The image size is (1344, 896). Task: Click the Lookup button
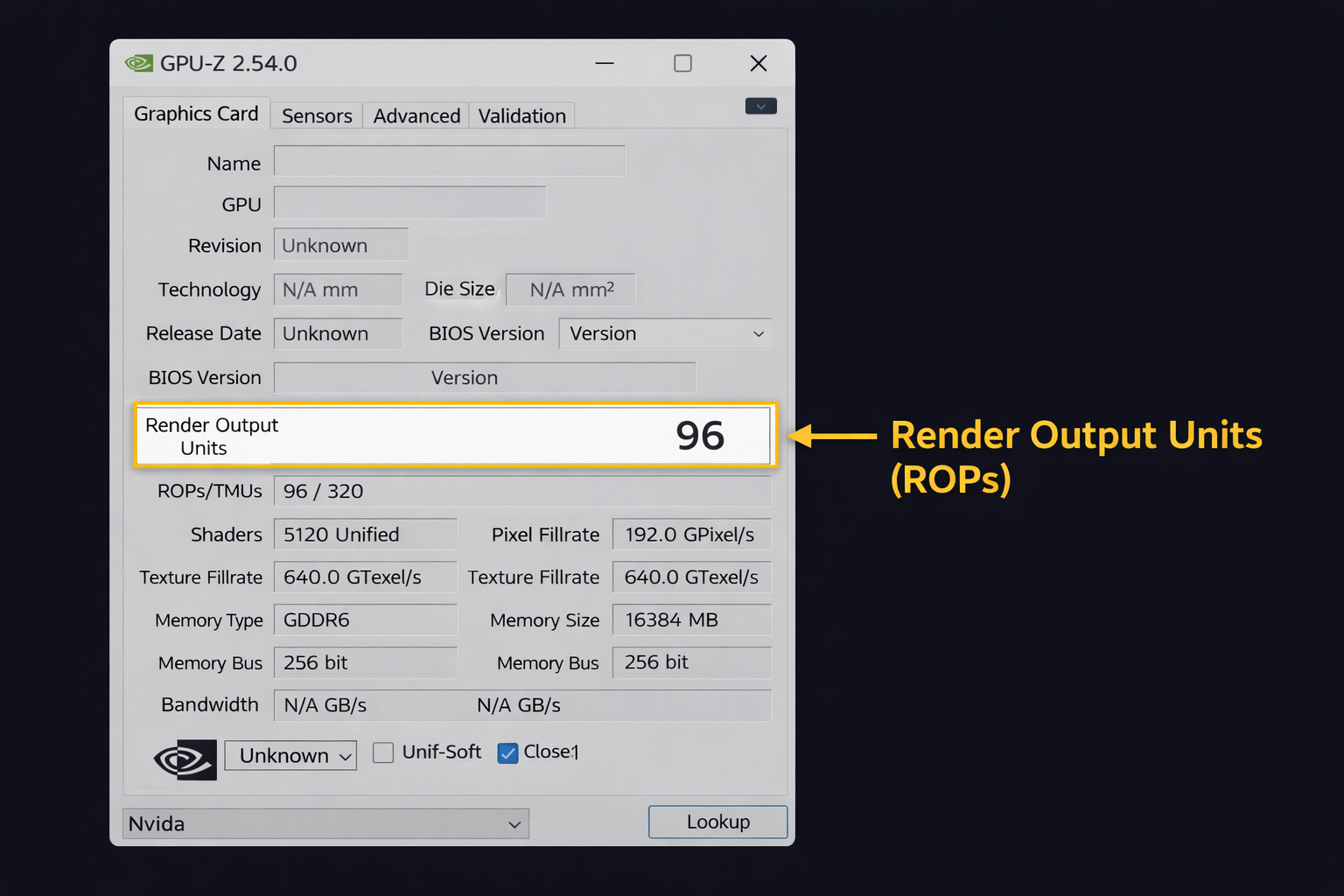point(717,822)
